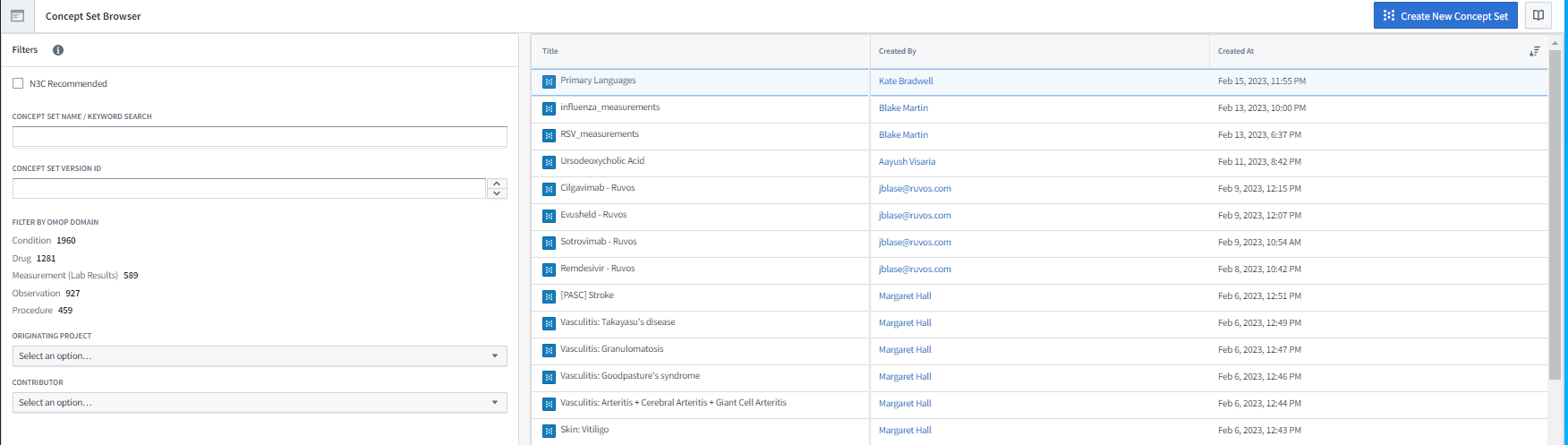Enable the N3C Recommended checkbox
This screenshot has height=445, width=1568.
(x=18, y=83)
